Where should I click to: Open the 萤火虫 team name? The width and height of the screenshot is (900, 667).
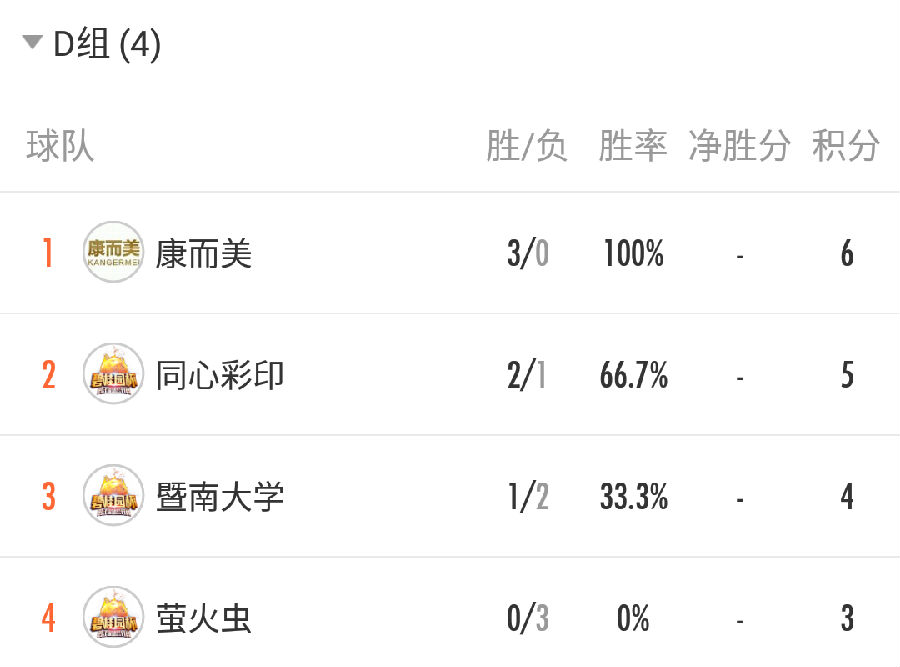(204, 618)
